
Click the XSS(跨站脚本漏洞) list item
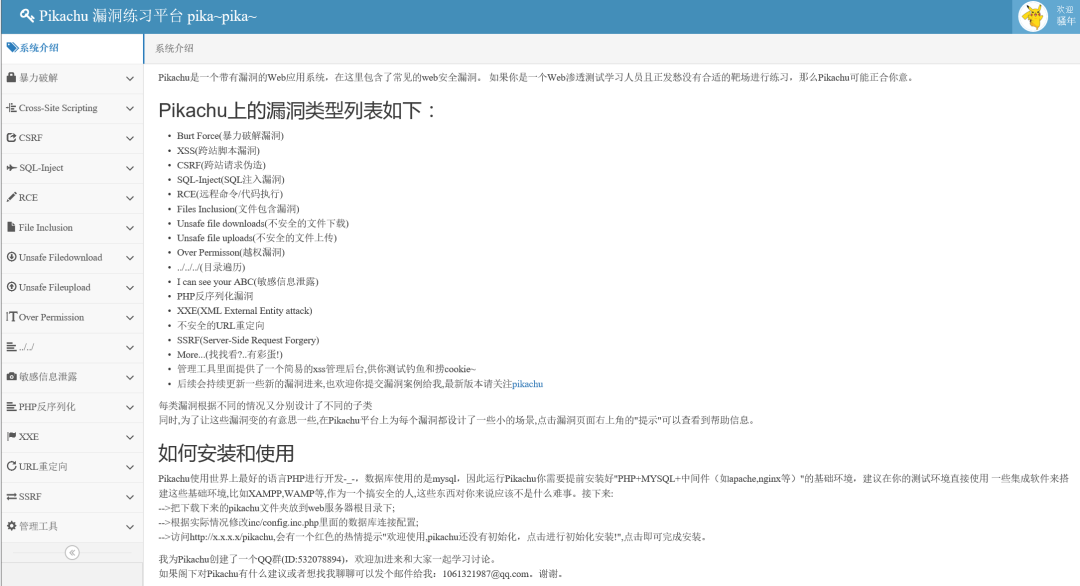coord(218,150)
